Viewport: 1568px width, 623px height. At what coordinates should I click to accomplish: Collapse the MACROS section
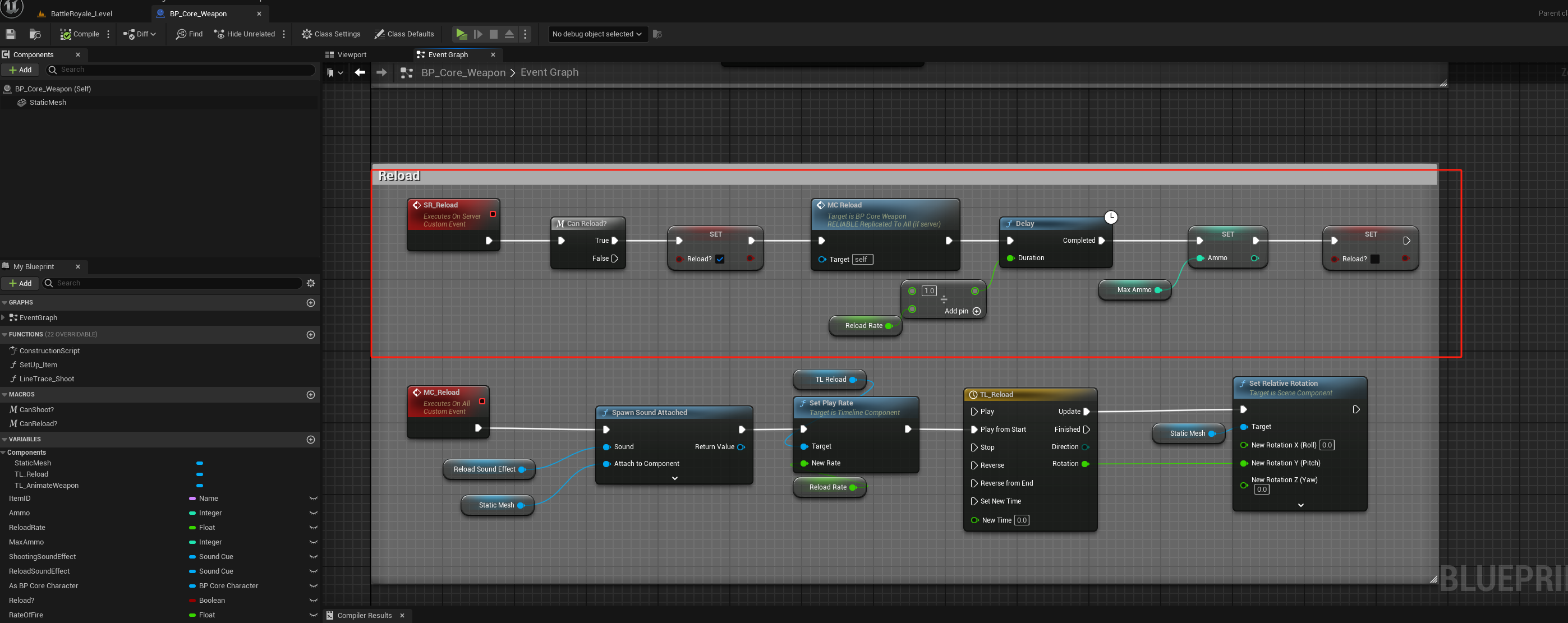5,394
